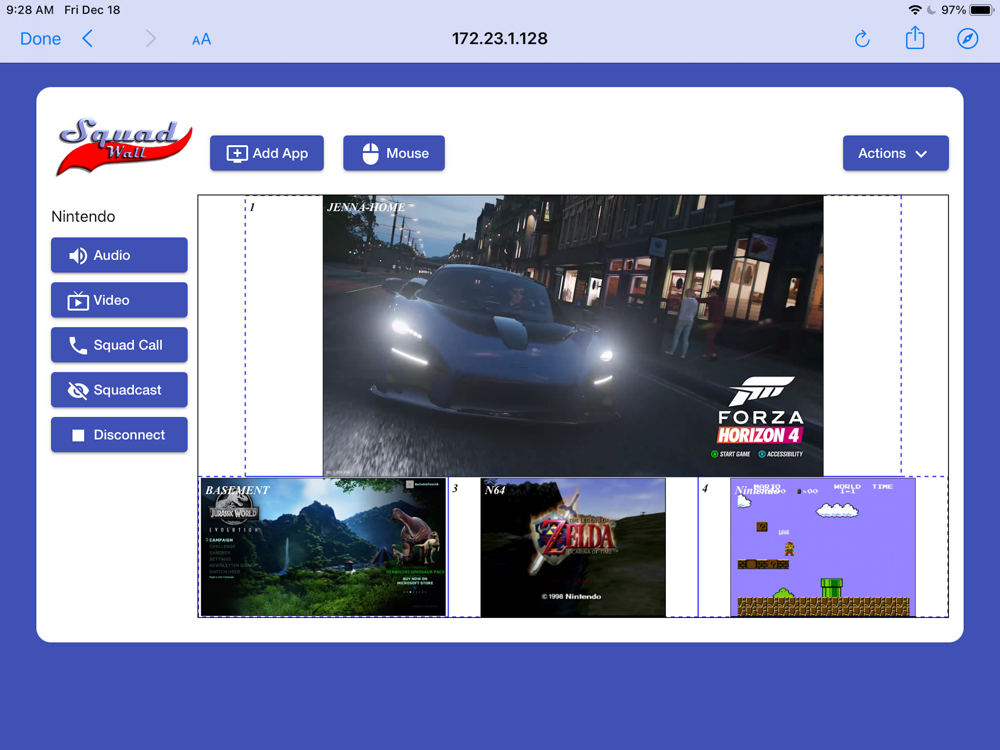This screenshot has width=1000, height=750.
Task: Reload the page
Action: point(862,39)
